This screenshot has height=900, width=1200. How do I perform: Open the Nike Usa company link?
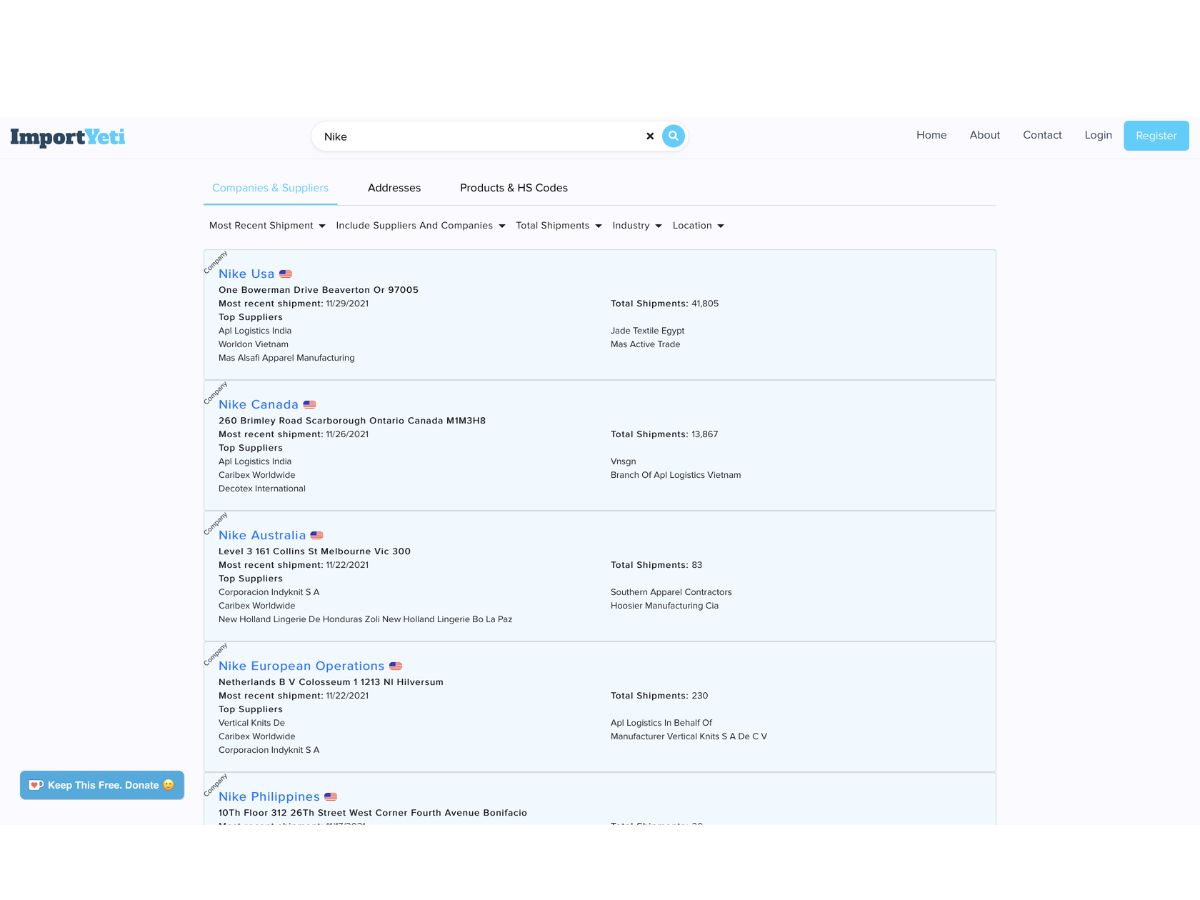(x=246, y=274)
